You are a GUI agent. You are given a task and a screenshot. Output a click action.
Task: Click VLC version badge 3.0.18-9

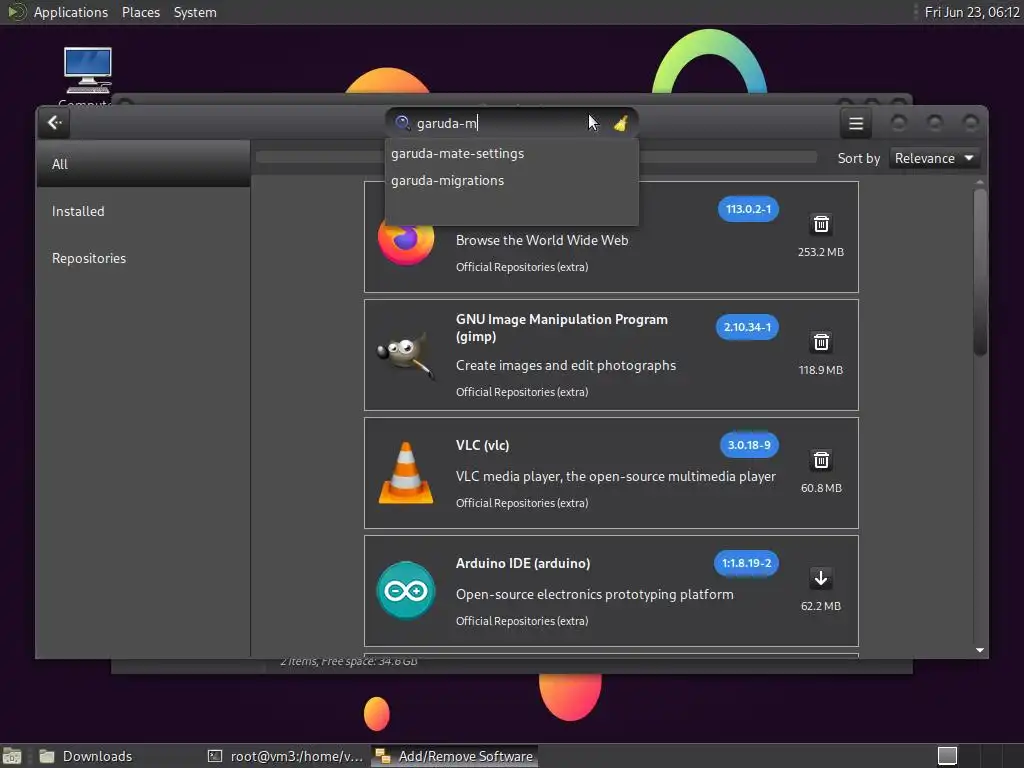coord(749,445)
